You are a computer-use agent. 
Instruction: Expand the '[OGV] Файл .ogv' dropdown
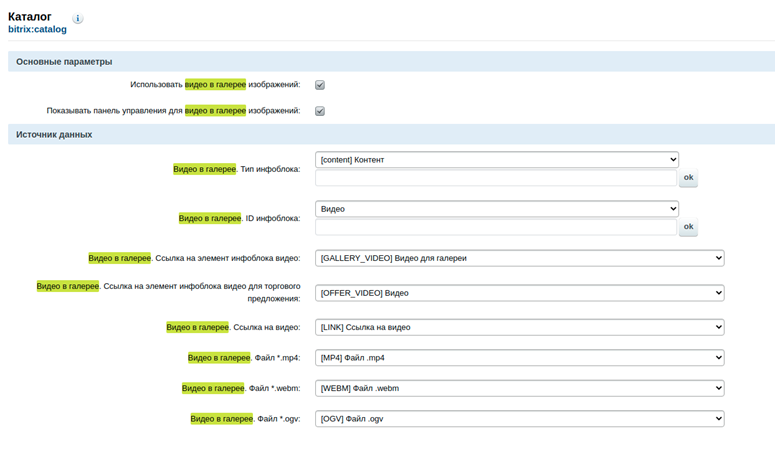(x=519, y=419)
